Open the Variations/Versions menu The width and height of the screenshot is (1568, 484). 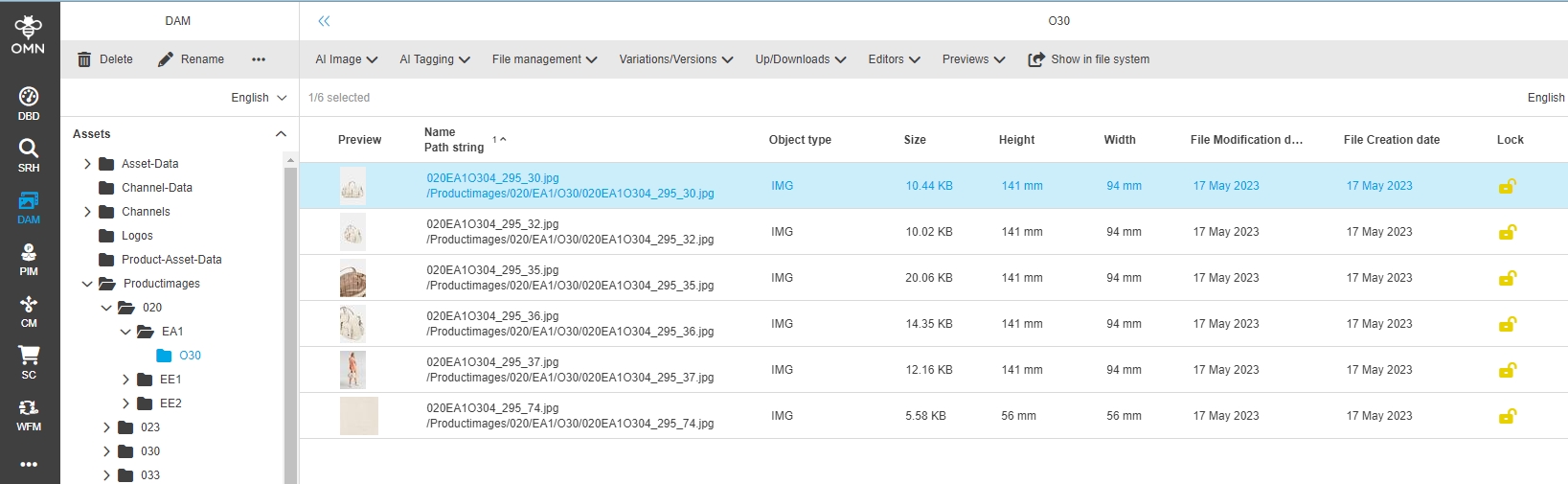coord(675,59)
